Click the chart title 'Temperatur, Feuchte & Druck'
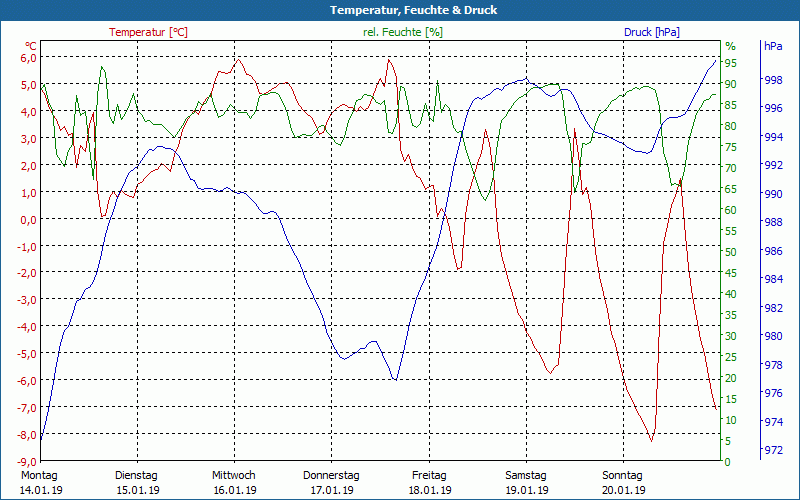800x500 pixels. point(413,10)
